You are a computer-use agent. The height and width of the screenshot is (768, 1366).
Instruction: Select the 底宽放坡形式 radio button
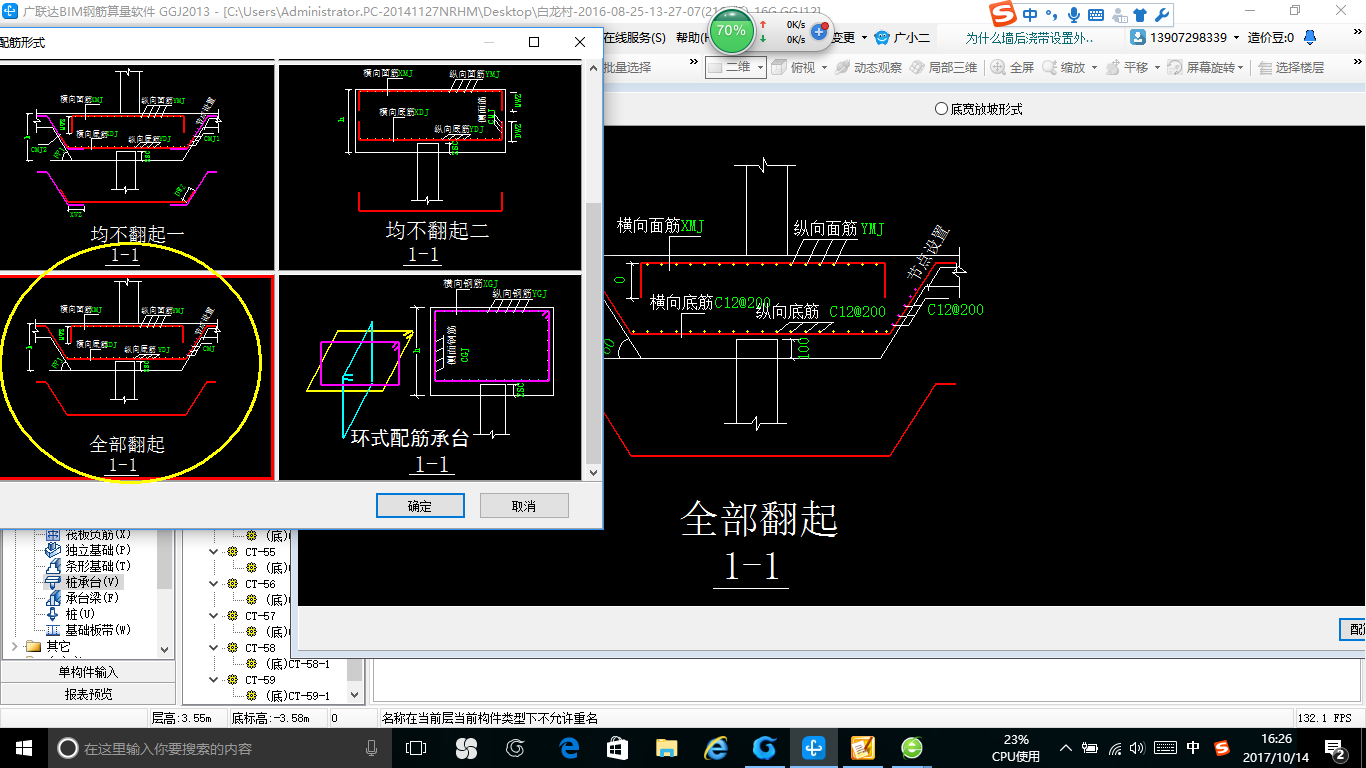coord(941,109)
